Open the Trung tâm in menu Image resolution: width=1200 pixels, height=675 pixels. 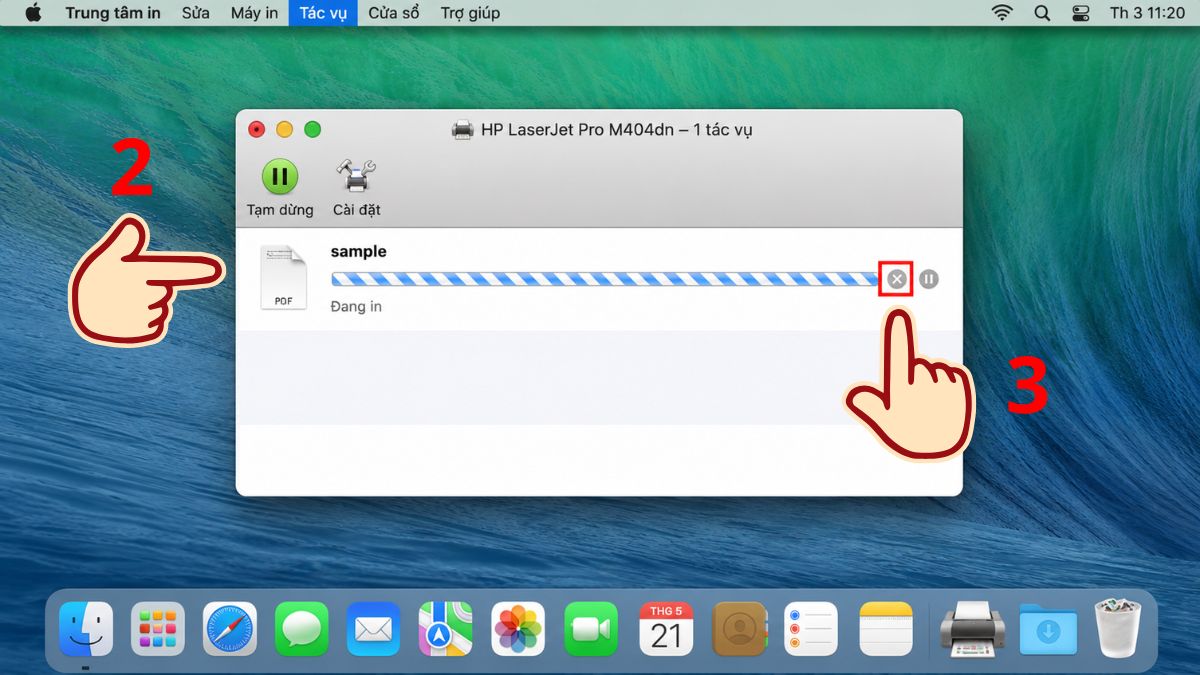click(x=113, y=13)
